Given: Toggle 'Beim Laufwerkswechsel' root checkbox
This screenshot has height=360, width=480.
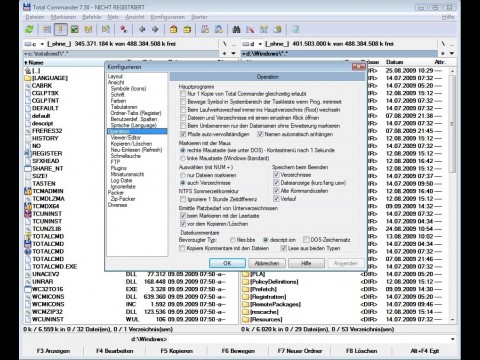Looking at the screenshot, I should tap(183, 110).
